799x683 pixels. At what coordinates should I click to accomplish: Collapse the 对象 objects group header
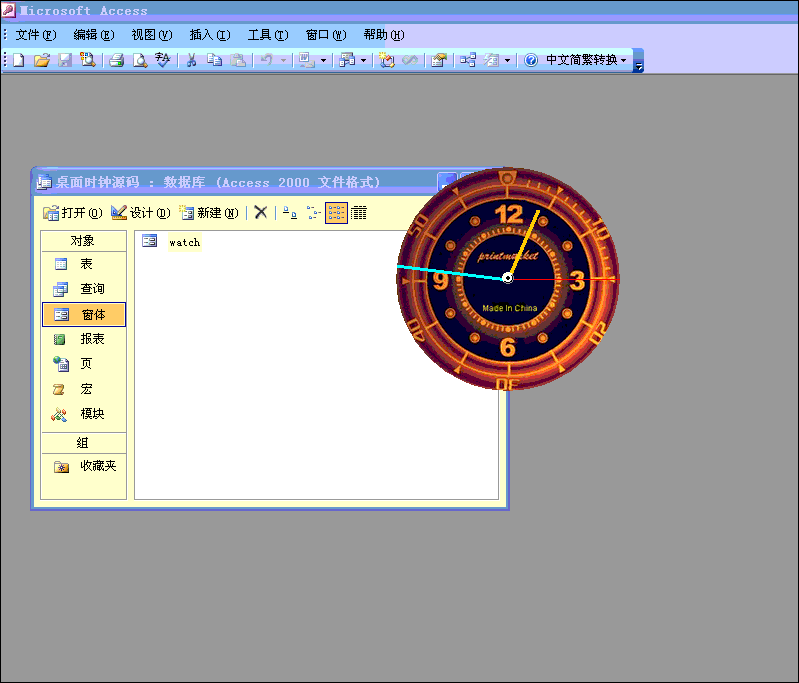(83, 241)
